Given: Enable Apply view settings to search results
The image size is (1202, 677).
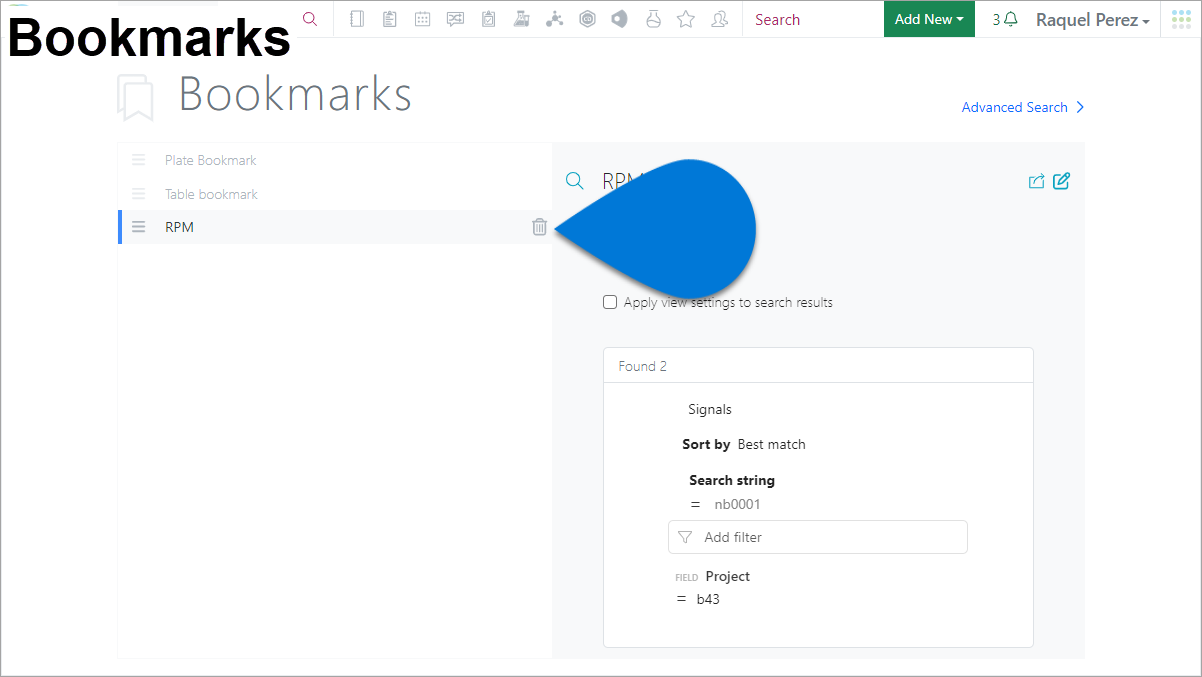Looking at the screenshot, I should (x=610, y=302).
